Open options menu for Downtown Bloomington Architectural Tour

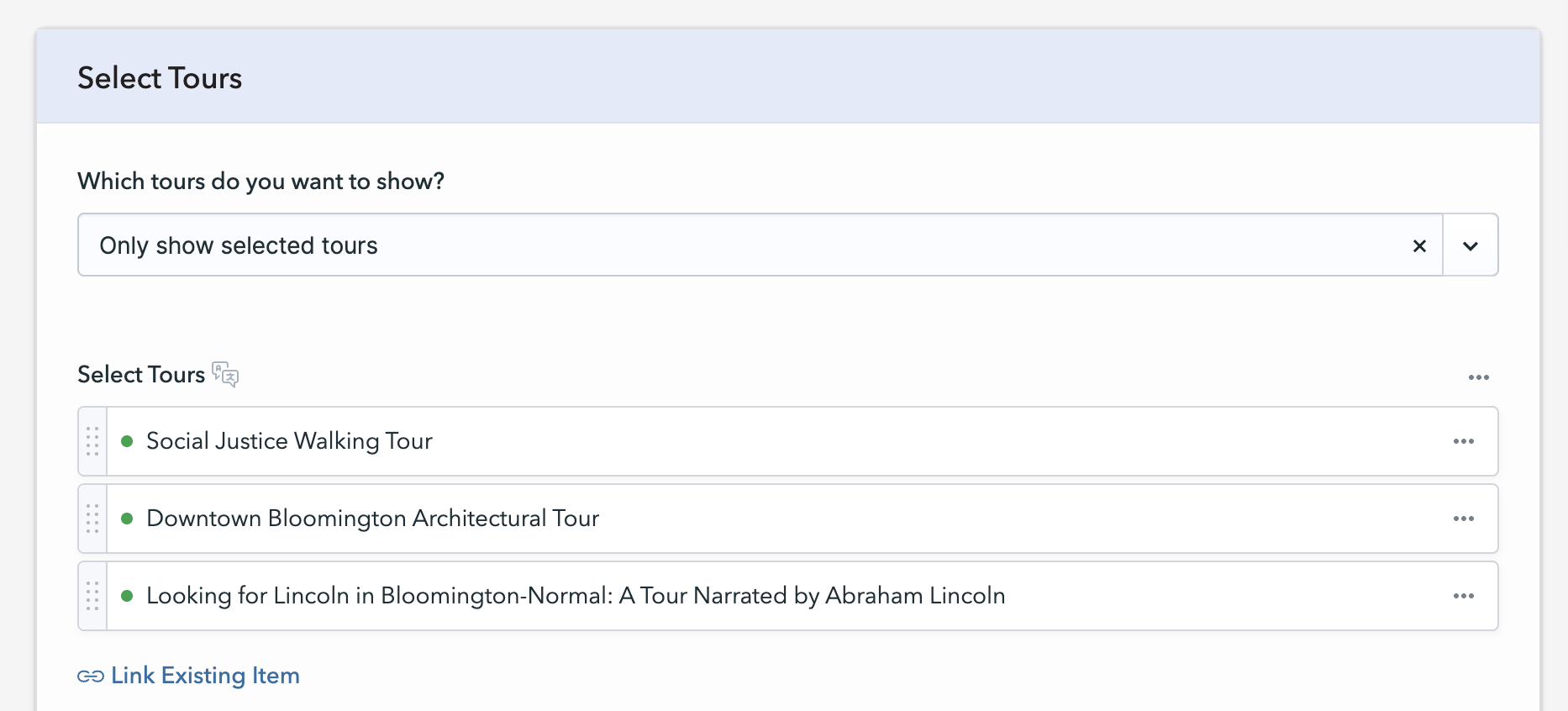click(1464, 519)
